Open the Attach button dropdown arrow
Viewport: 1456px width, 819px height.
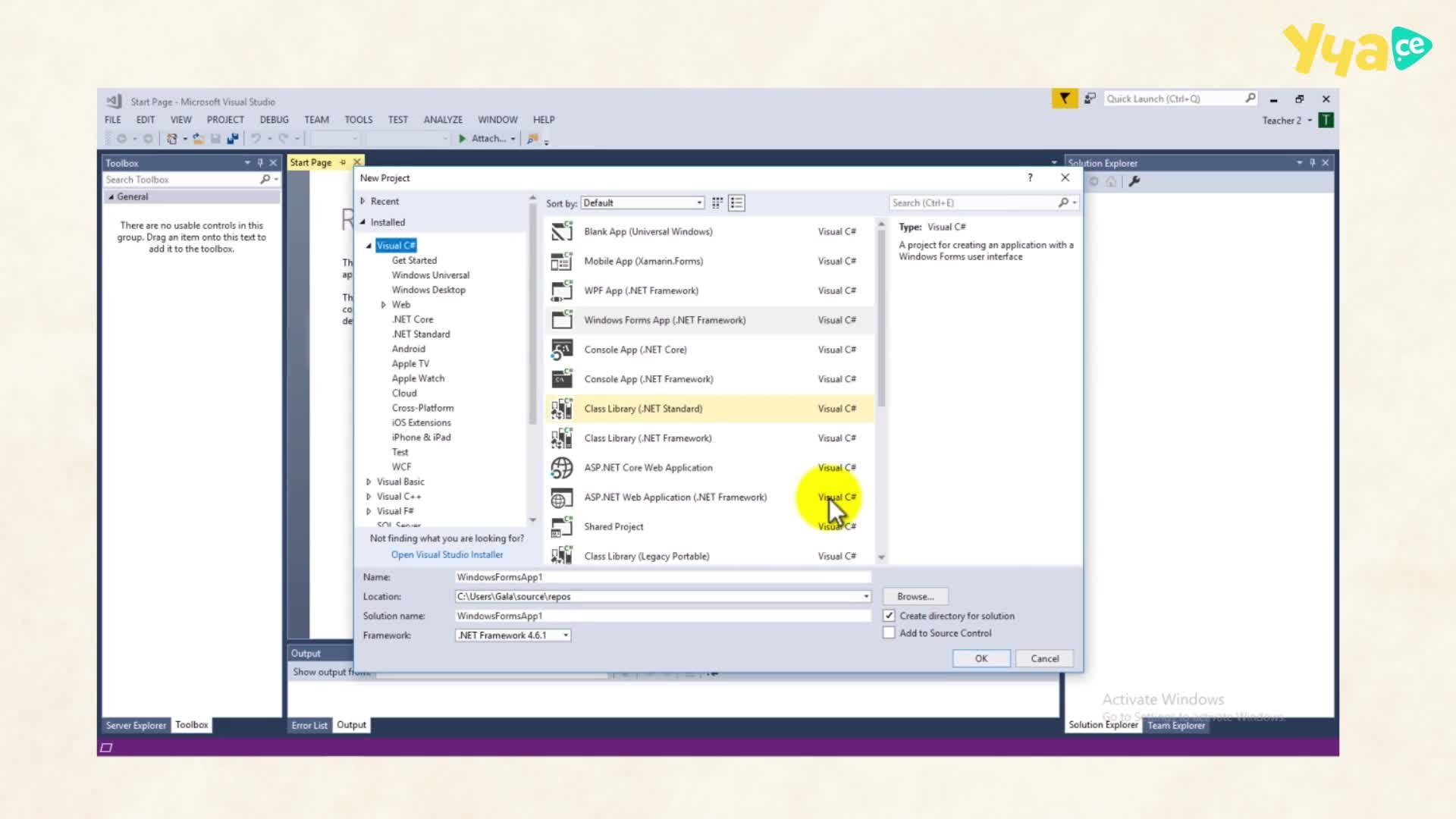pyautogui.click(x=513, y=139)
